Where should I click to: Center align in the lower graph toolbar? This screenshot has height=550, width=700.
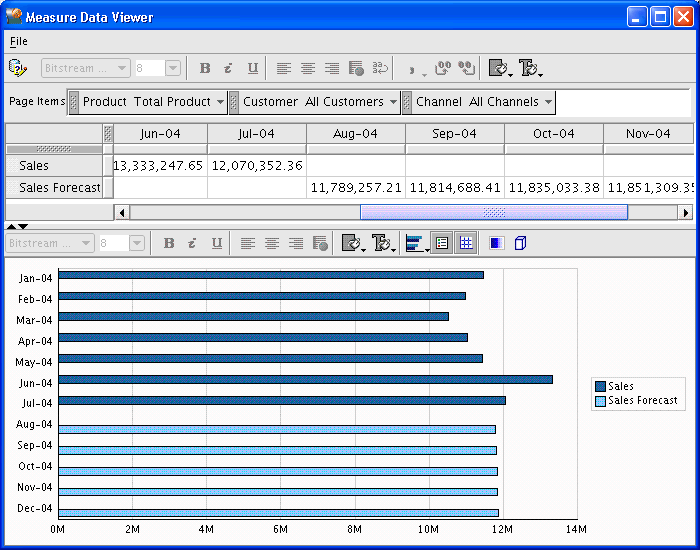[x=272, y=243]
